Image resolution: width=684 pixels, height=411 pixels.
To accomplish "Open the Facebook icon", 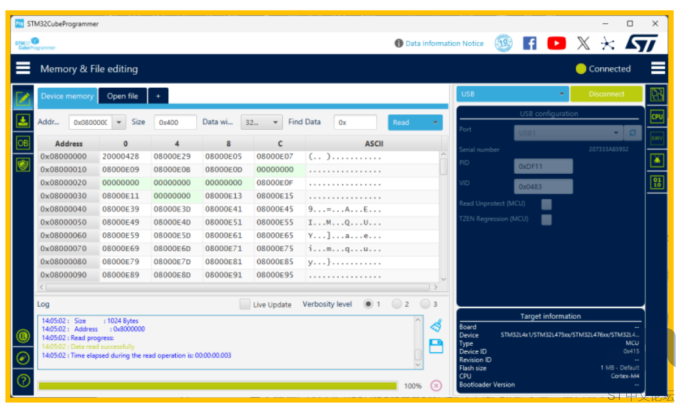I will [530, 43].
